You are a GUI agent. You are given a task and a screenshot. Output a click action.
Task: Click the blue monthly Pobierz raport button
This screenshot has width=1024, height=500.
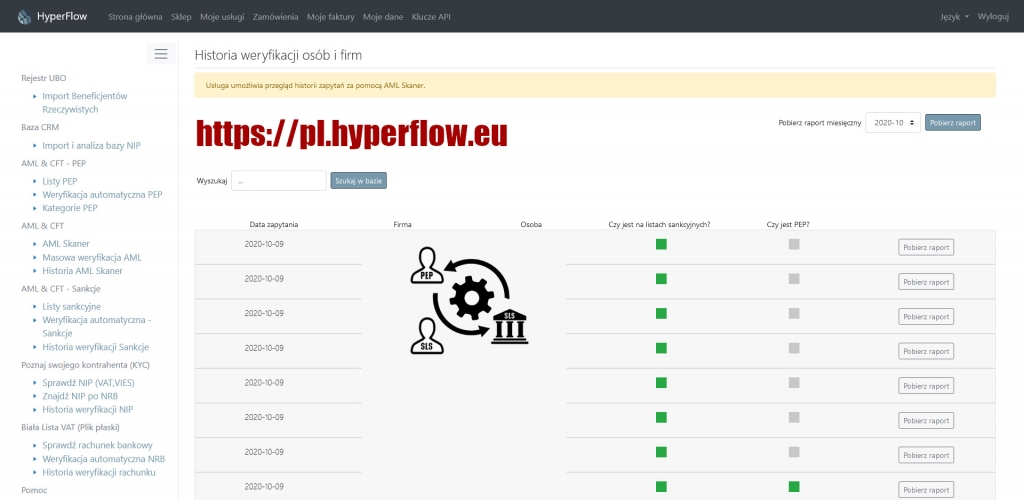(x=953, y=122)
